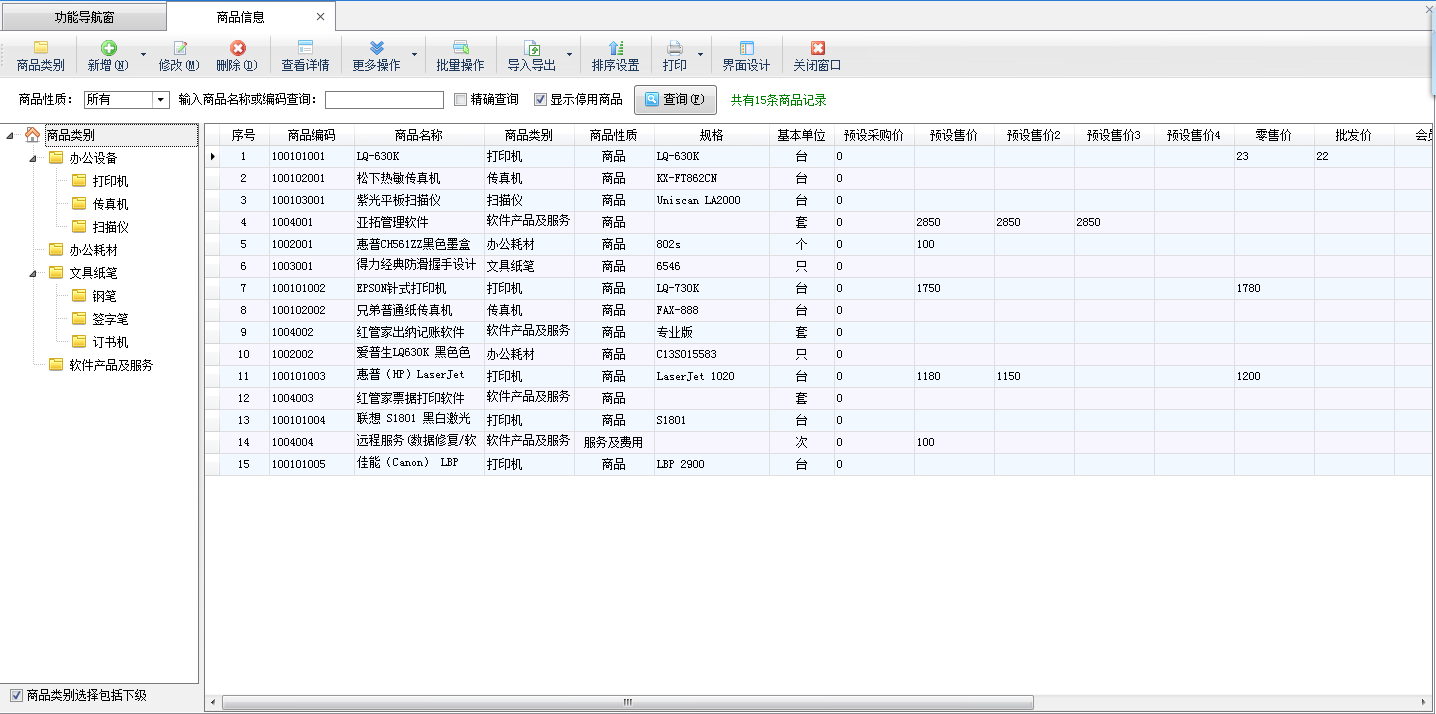Open 排序设置 sort settings
Viewport: 1436px width, 714px height.
point(615,48)
